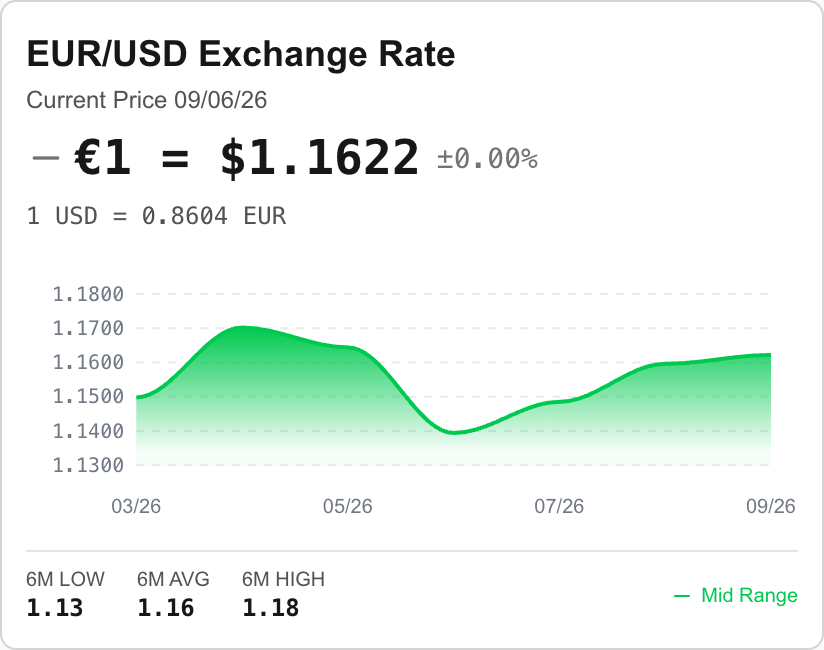The width and height of the screenshot is (824, 650).
Task: Click the 6M HIGH value 1.18
Action: (x=271, y=608)
